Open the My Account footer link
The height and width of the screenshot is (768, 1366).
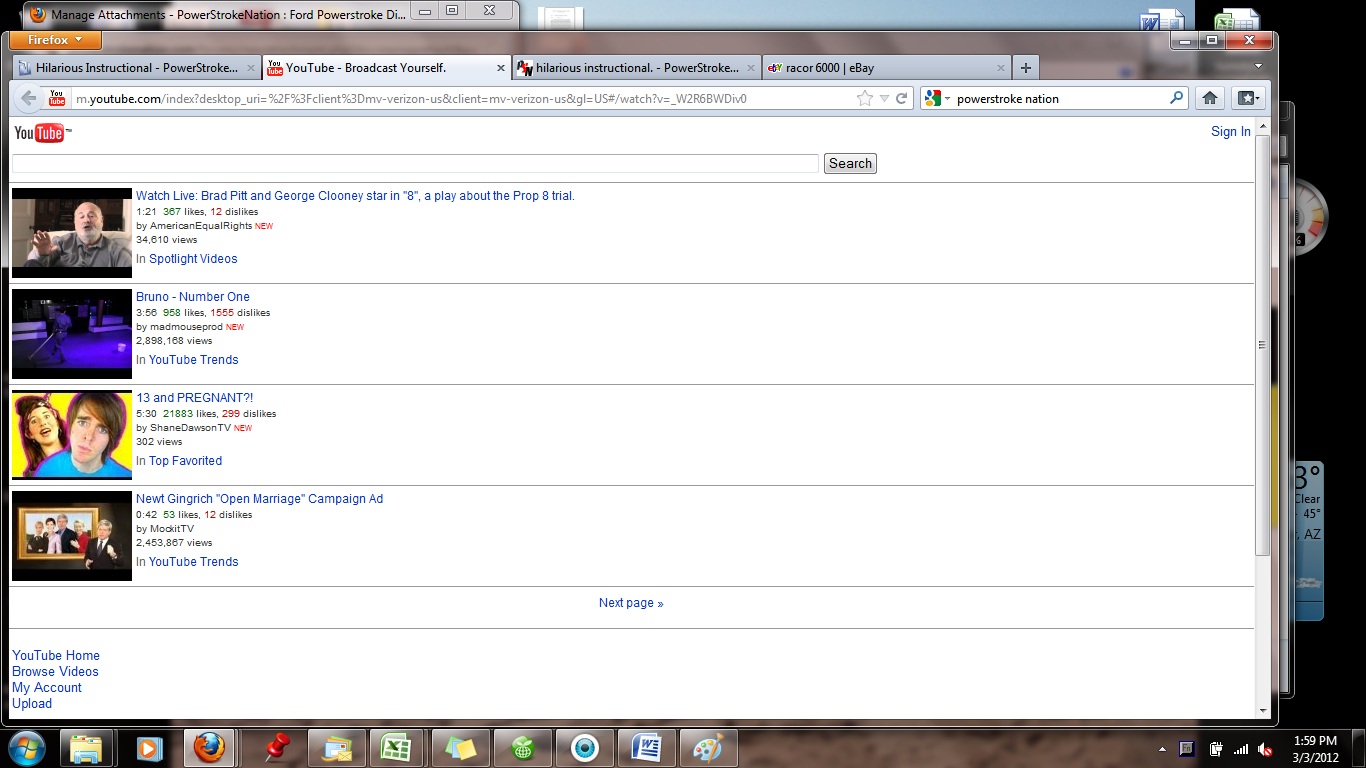click(x=47, y=688)
